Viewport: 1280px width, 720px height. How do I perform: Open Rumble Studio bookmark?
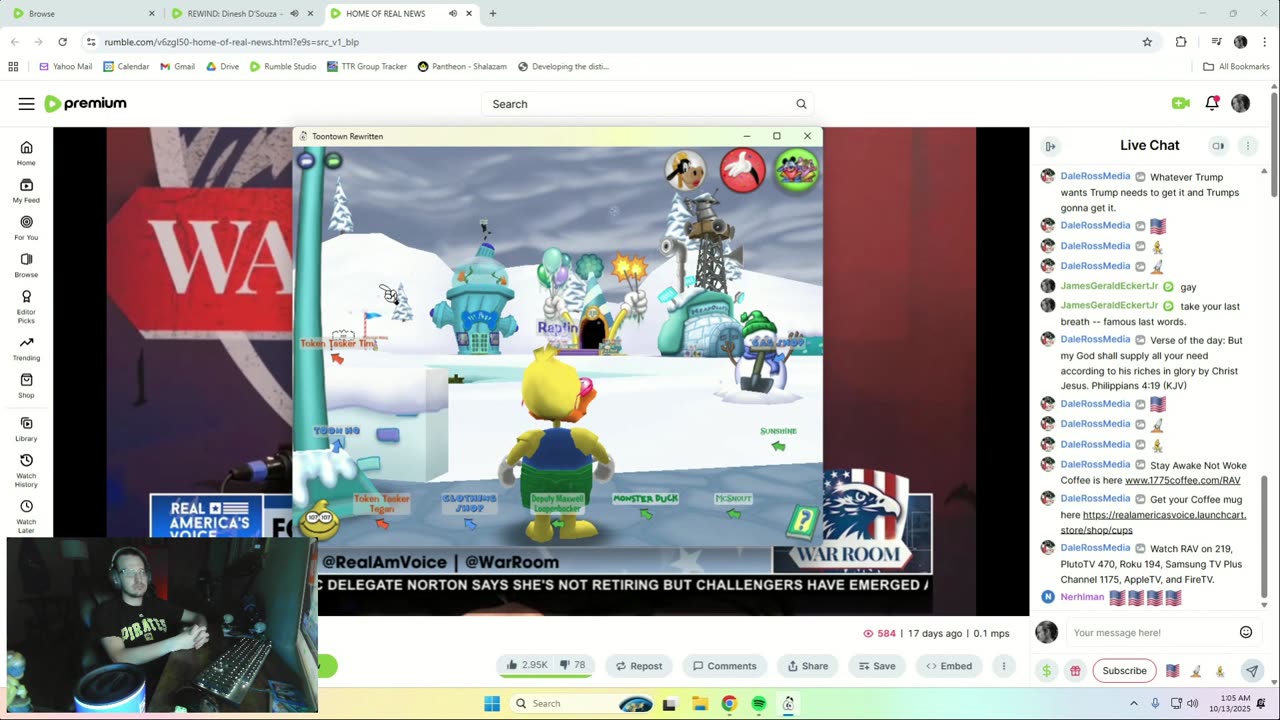coord(283,67)
